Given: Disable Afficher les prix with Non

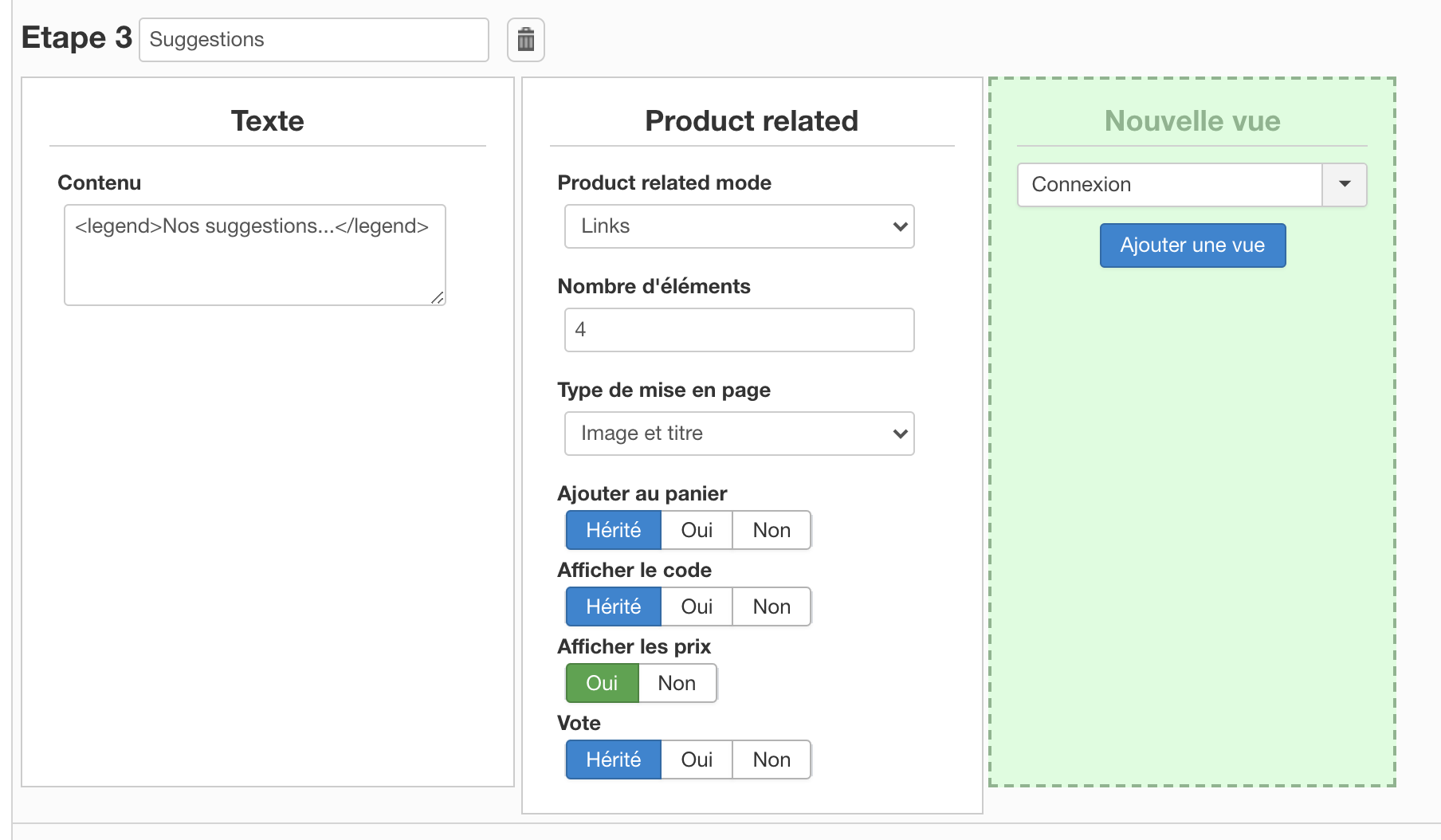Looking at the screenshot, I should click(x=677, y=684).
